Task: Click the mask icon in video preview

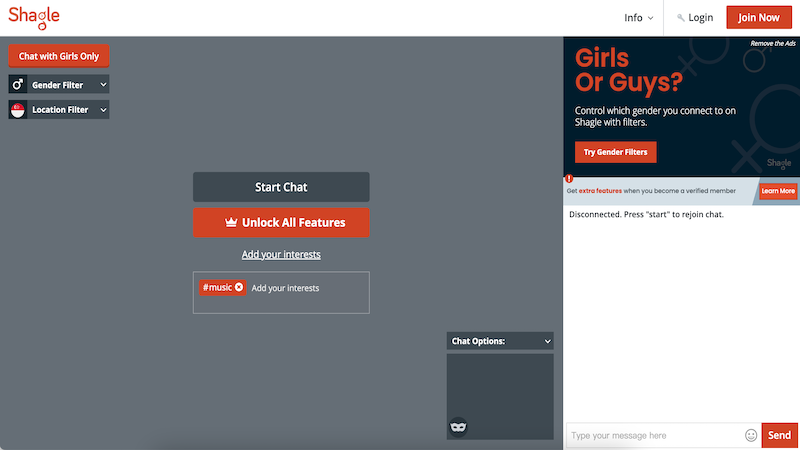Action: pos(458,427)
